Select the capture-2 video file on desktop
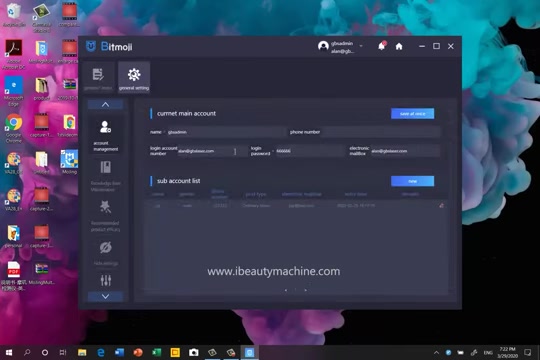 click(41, 199)
